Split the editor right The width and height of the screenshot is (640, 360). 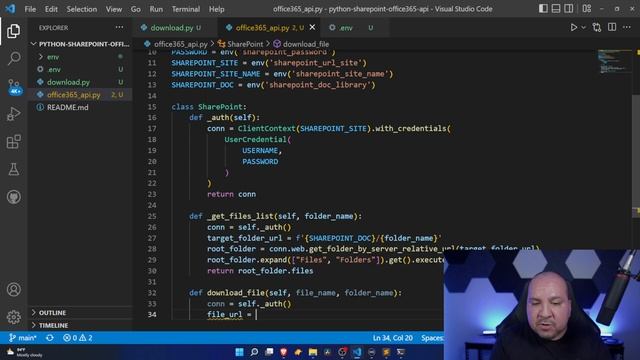click(x=612, y=27)
